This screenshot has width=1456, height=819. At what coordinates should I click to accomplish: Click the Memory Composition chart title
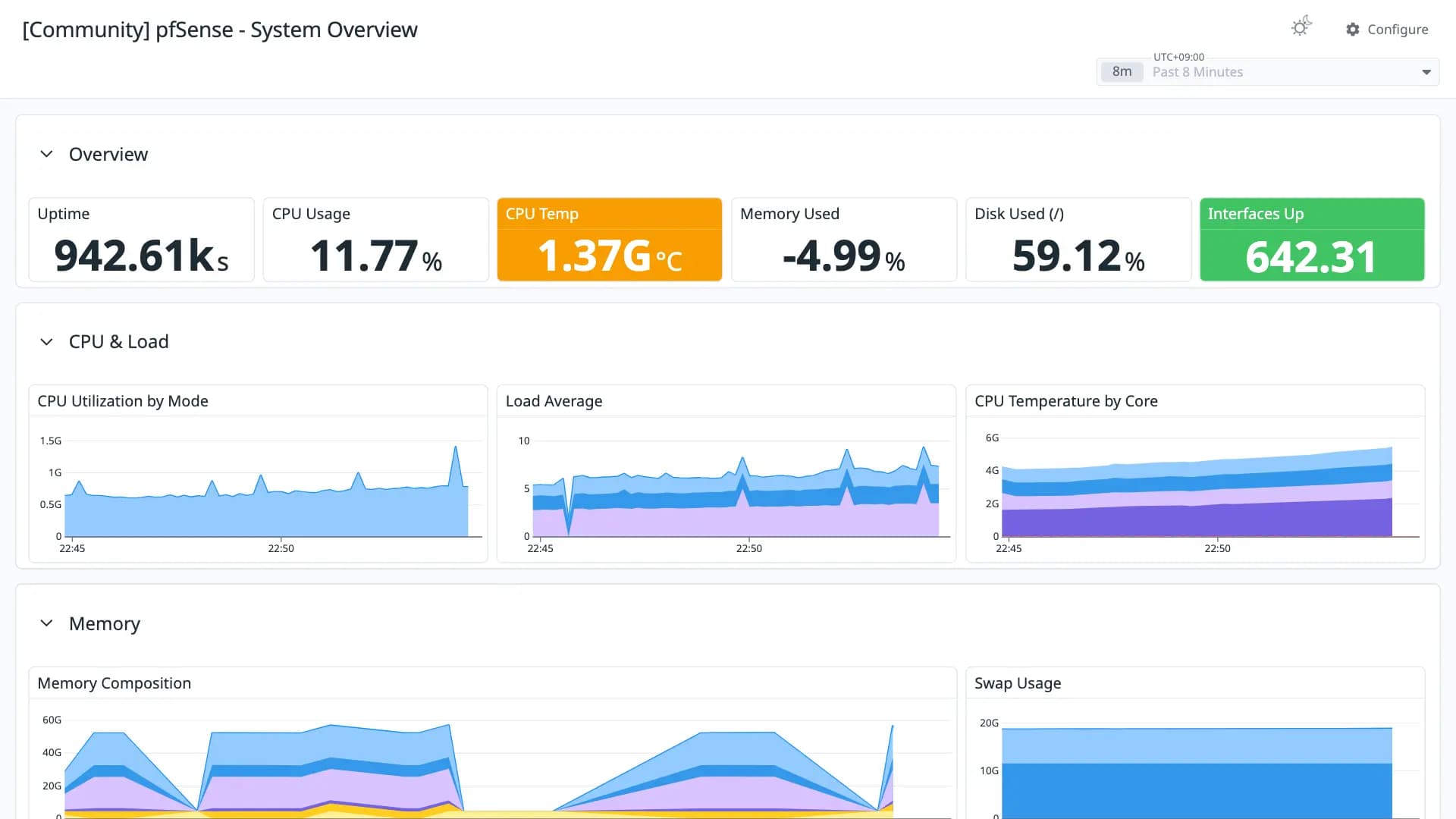(114, 683)
